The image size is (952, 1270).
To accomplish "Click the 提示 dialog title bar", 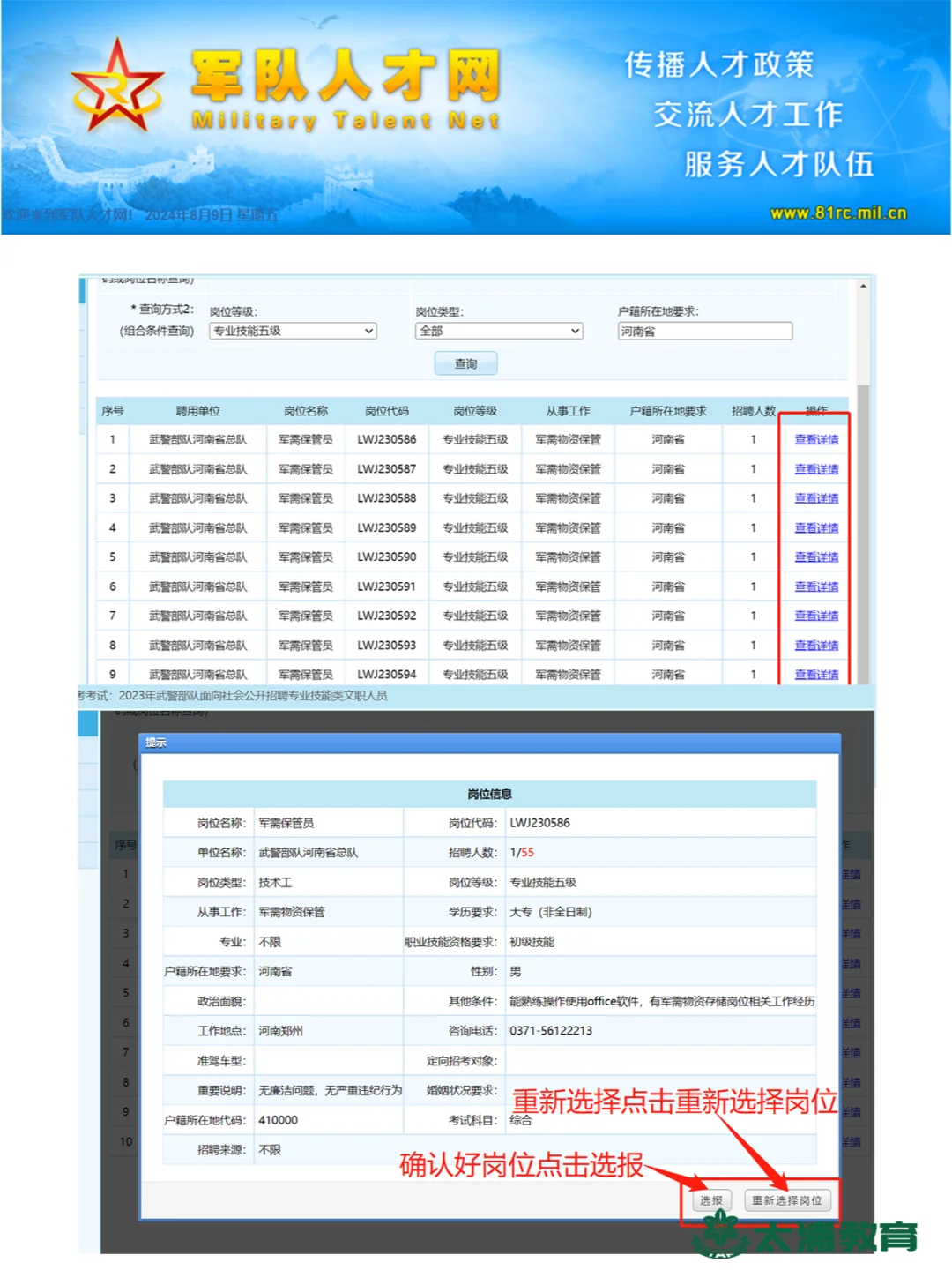I will pos(489,743).
